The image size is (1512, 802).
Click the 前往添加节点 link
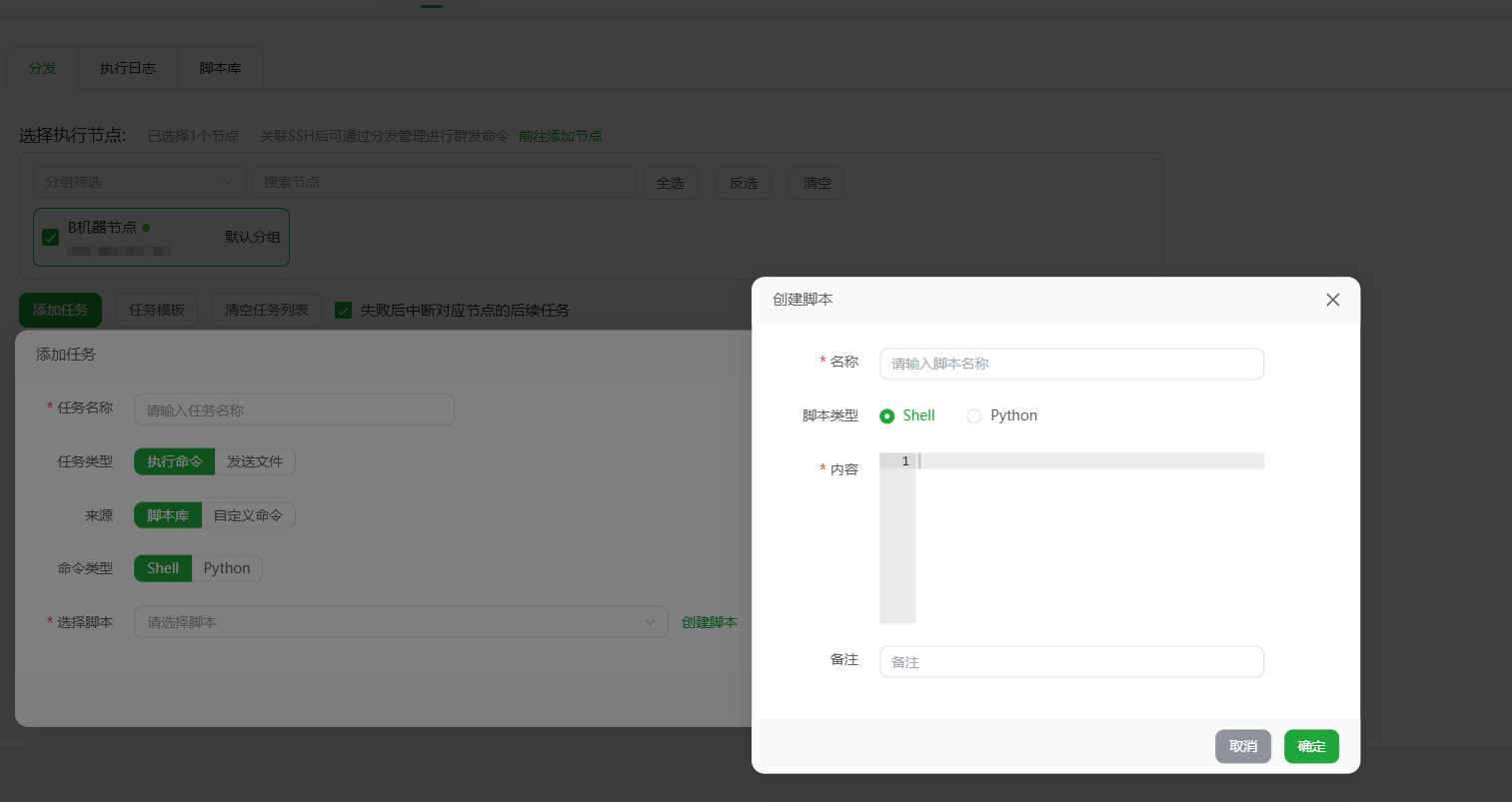pos(561,135)
